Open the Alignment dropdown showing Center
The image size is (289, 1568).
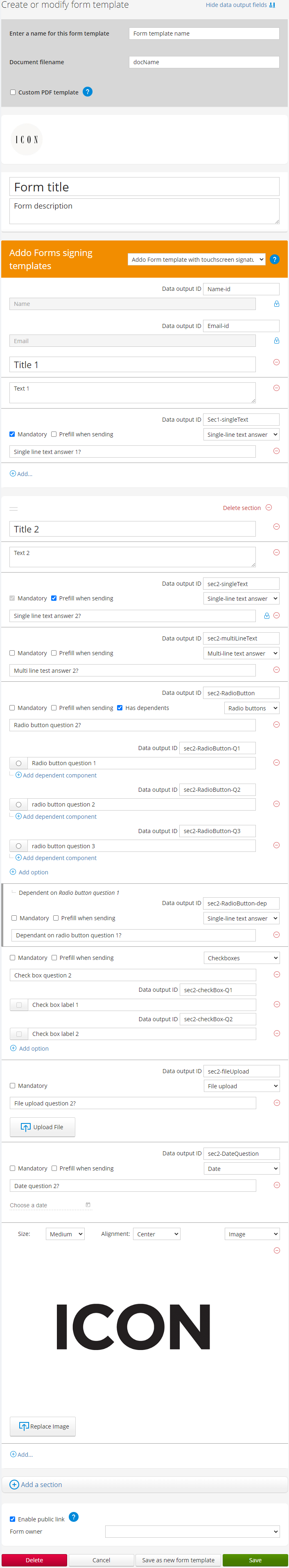pyautogui.click(x=157, y=1234)
